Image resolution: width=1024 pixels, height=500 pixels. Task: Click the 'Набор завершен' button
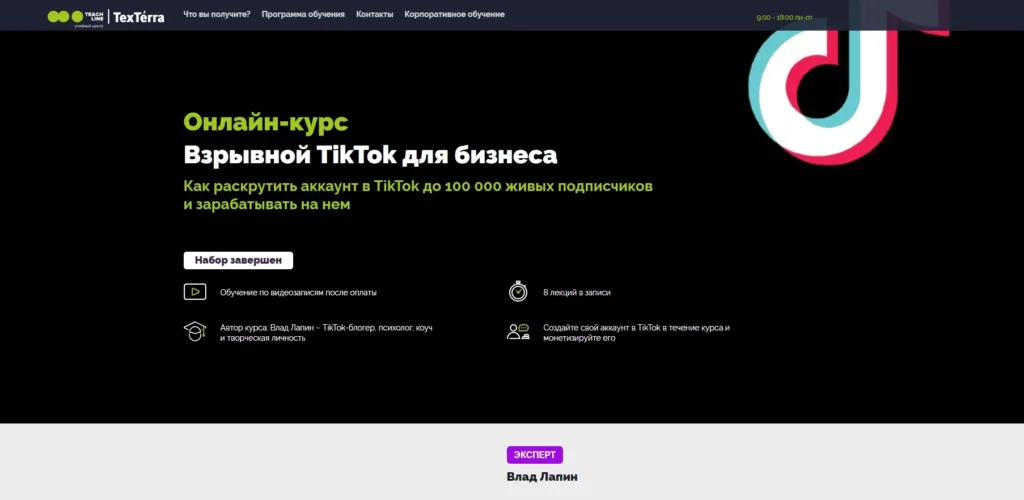click(238, 260)
